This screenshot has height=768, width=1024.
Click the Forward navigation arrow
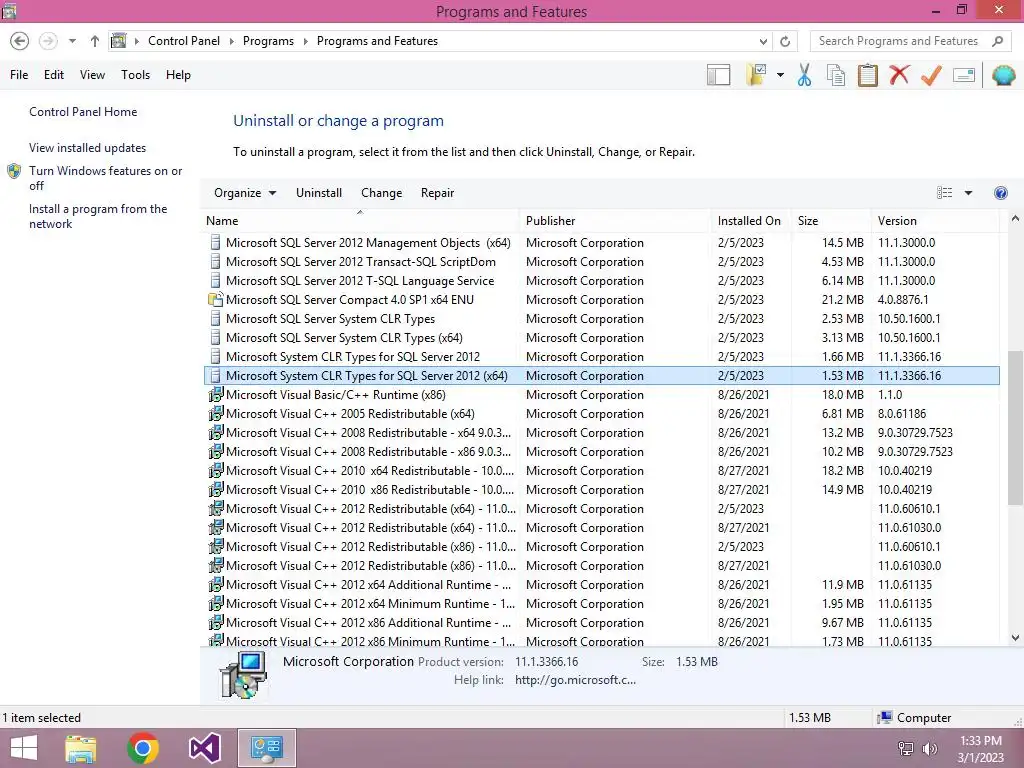(x=48, y=41)
